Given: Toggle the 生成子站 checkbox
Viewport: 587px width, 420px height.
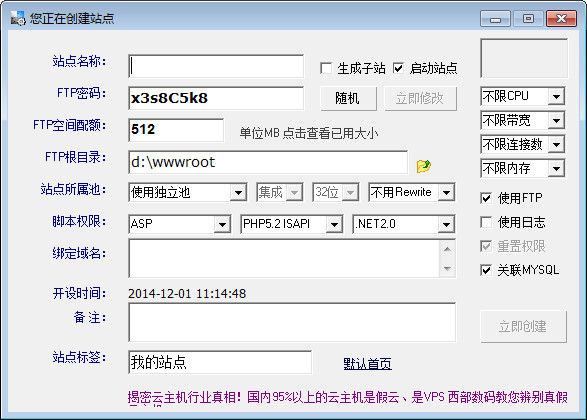Looking at the screenshot, I should 326,69.
